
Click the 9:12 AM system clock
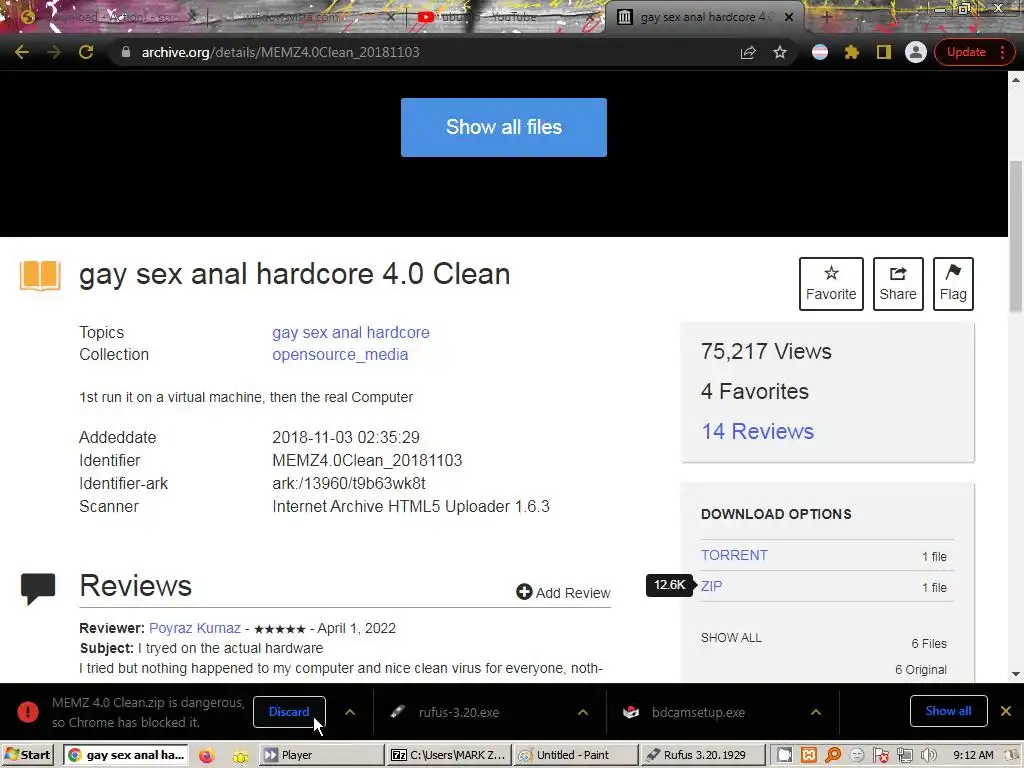coord(973,755)
